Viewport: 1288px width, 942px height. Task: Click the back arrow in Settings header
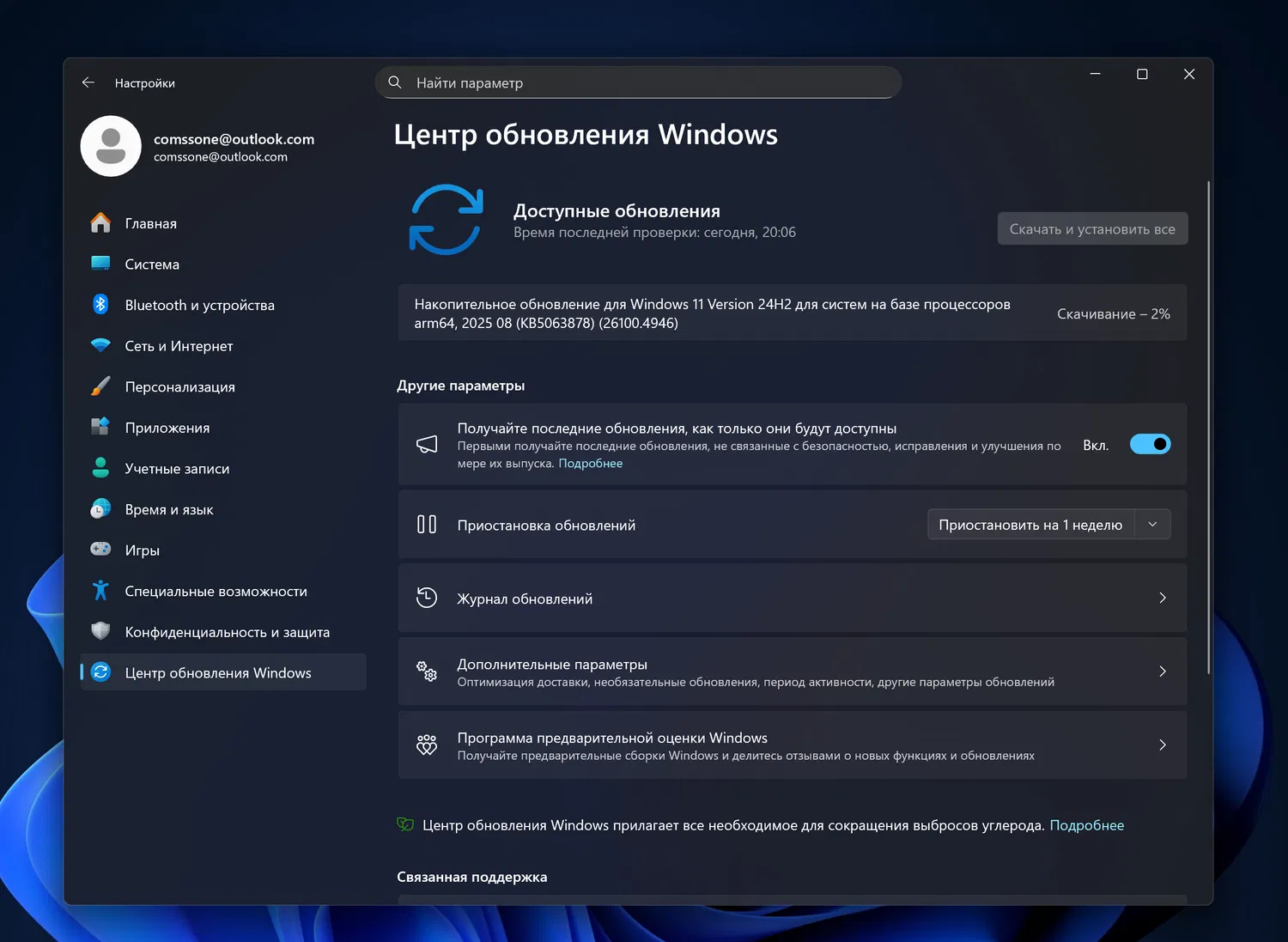pyautogui.click(x=88, y=82)
